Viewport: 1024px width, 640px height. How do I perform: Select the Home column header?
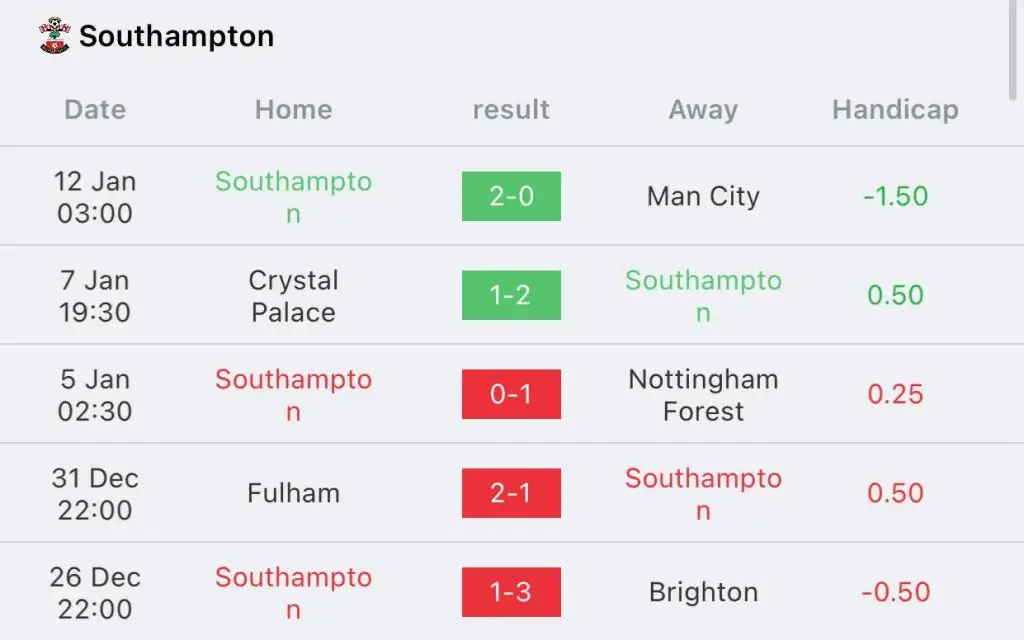(293, 110)
